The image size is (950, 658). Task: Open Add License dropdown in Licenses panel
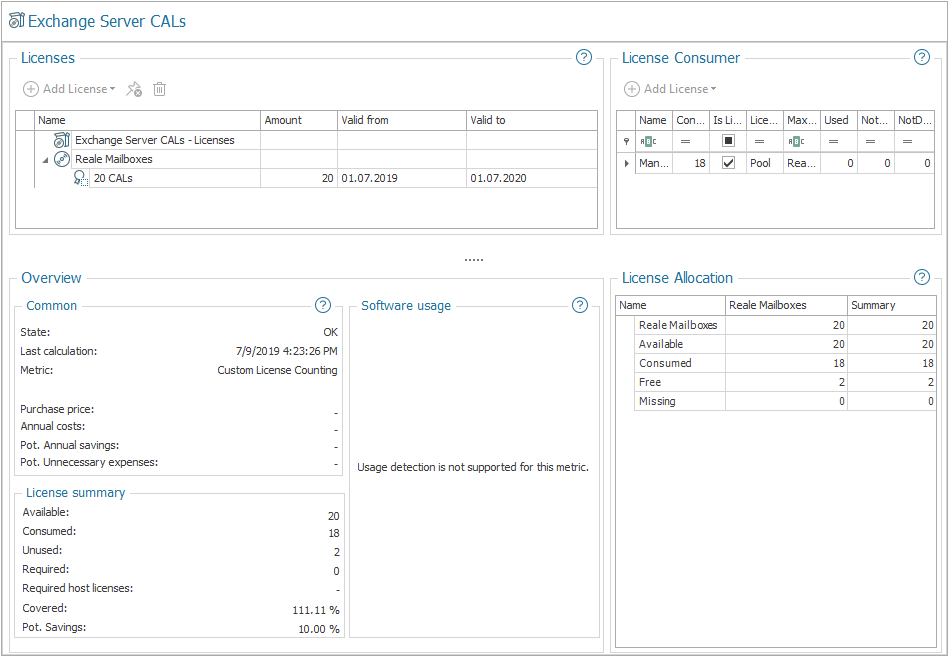click(x=69, y=89)
